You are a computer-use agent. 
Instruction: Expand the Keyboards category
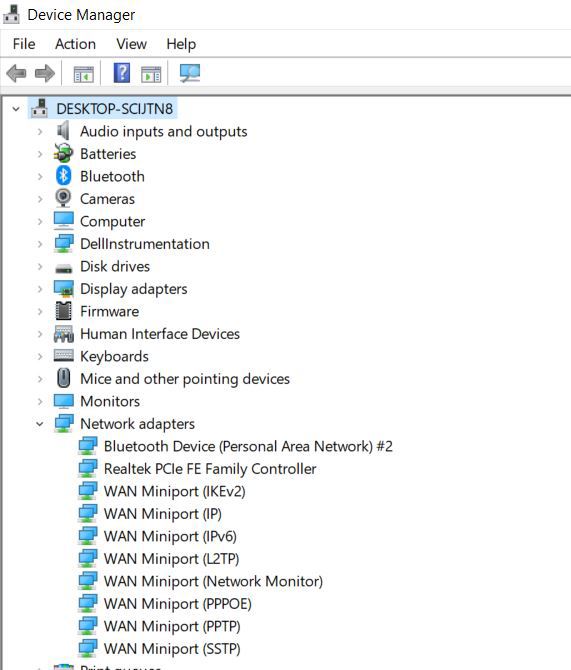coord(40,356)
